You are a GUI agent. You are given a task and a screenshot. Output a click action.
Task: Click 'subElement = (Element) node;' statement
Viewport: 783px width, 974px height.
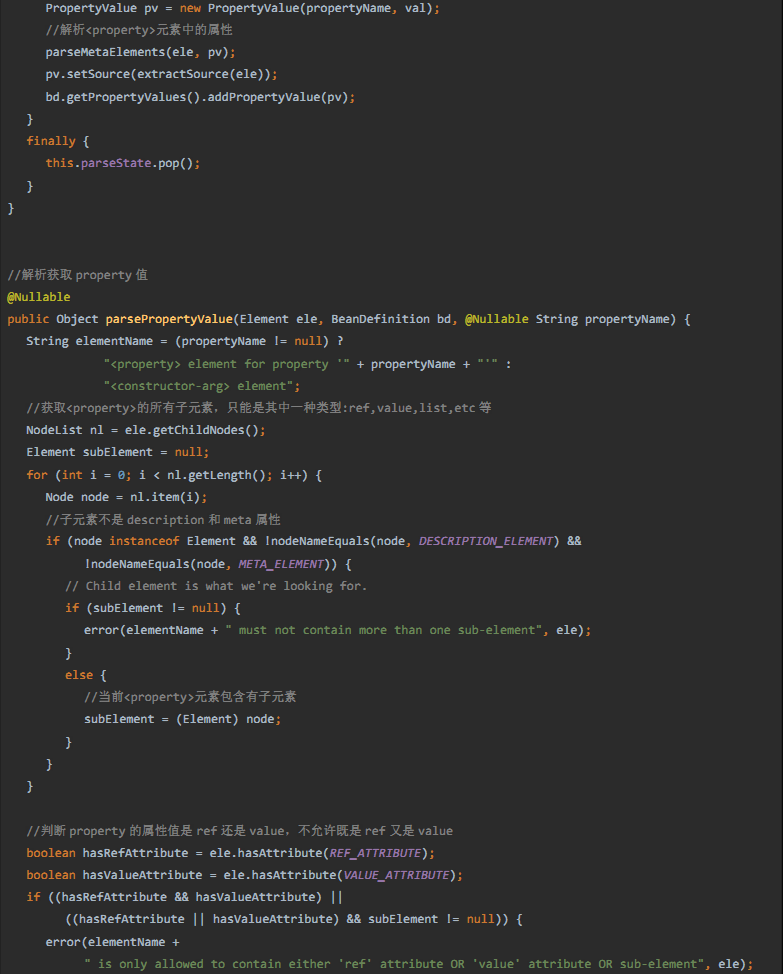pyautogui.click(x=183, y=719)
